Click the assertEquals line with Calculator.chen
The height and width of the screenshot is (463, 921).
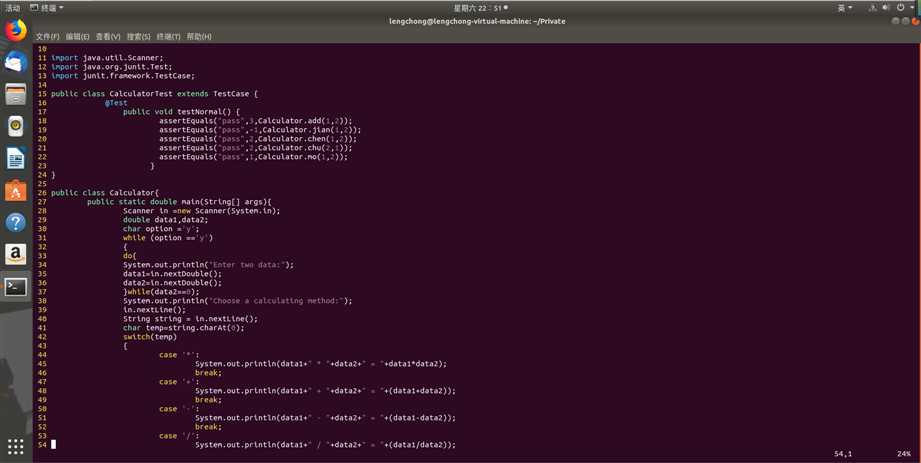(258, 139)
